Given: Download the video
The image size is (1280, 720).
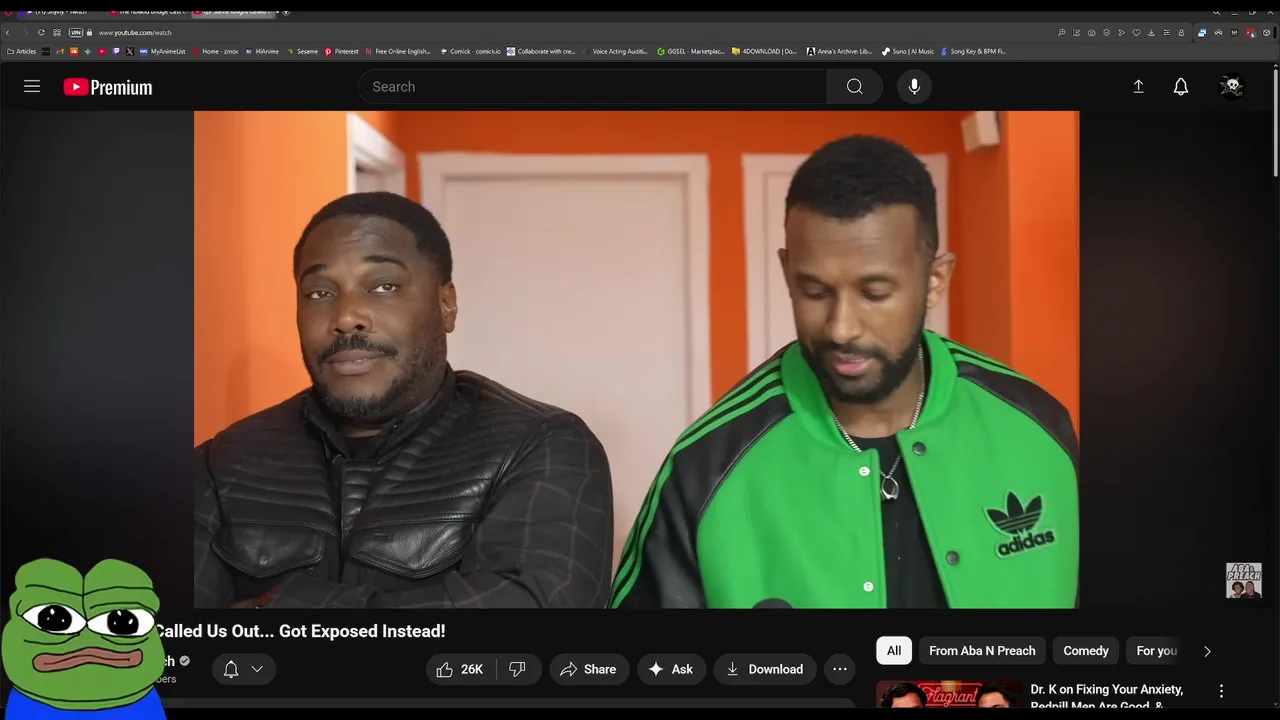Looking at the screenshot, I should point(765,669).
